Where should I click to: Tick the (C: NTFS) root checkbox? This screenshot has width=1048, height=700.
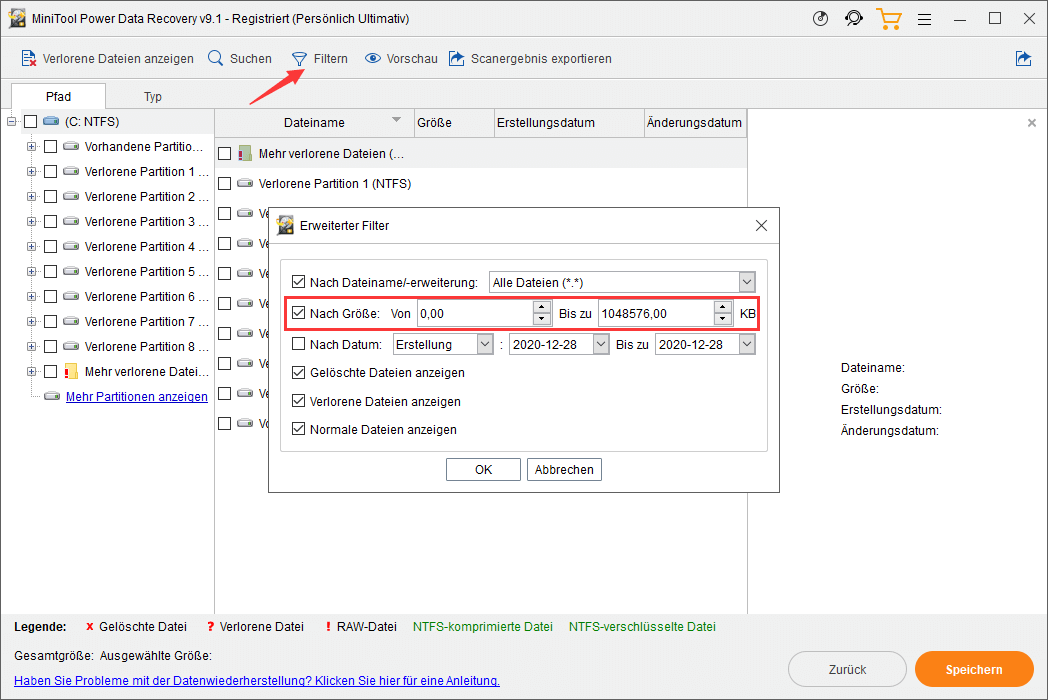[x=30, y=122]
